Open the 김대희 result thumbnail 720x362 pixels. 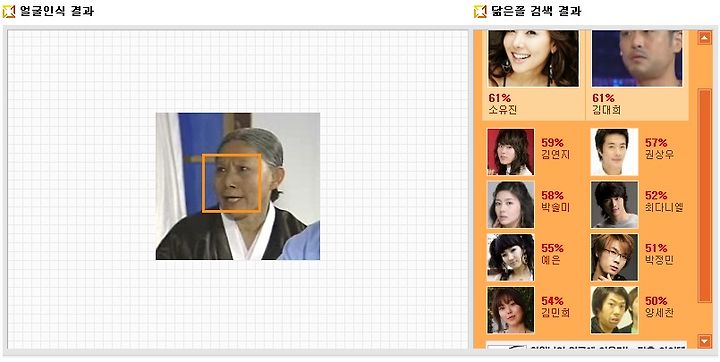[637, 58]
